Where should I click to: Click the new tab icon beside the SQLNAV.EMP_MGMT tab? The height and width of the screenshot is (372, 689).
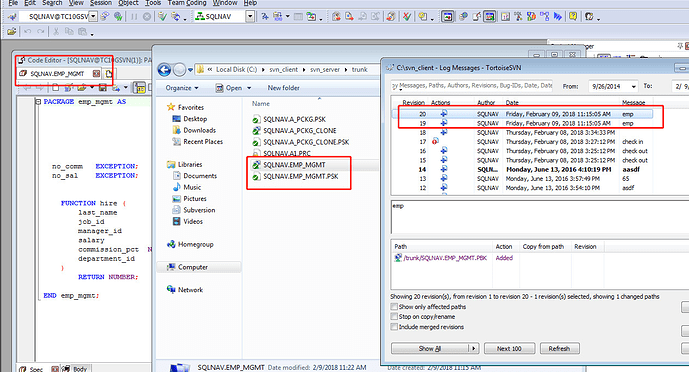pos(109,73)
